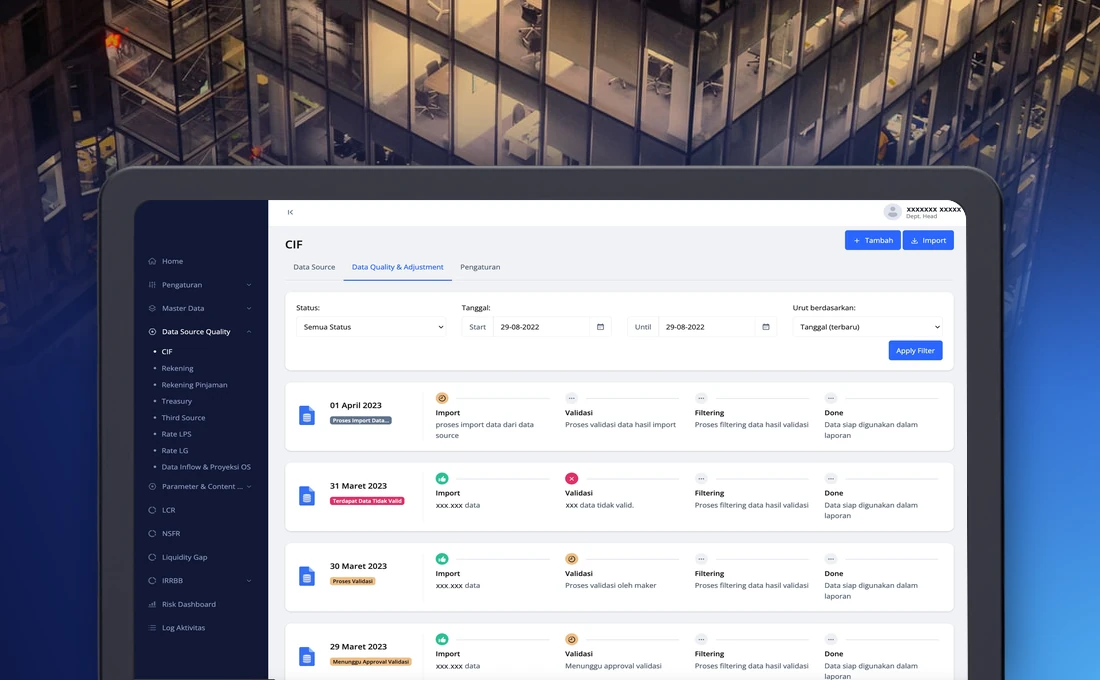Click the 31 Maret 2023 date heading
This screenshot has height=680, width=1100.
tap(358, 486)
